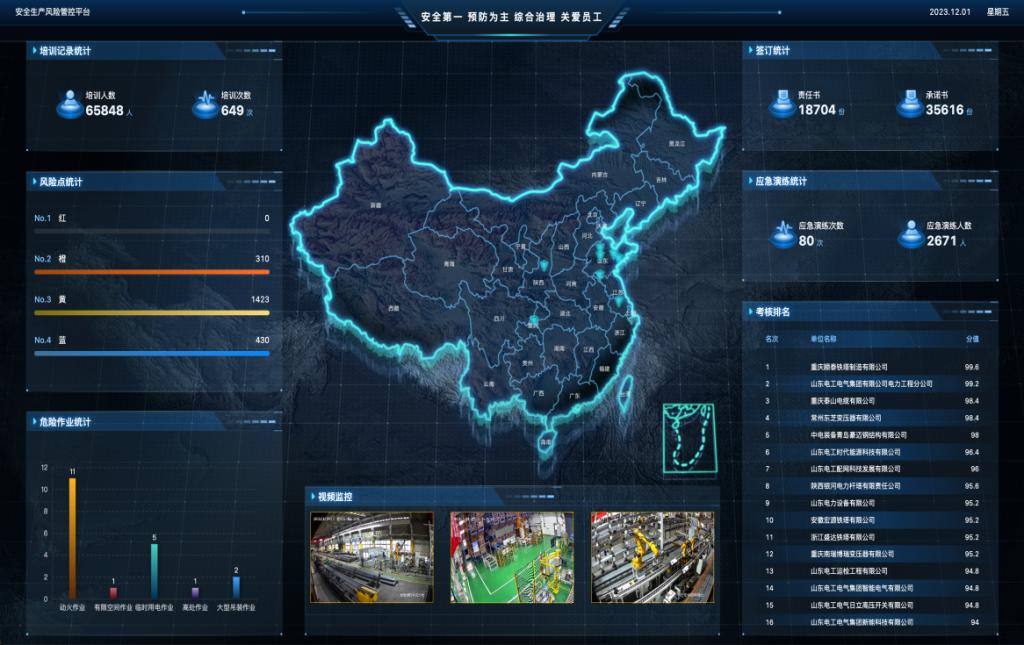The width and height of the screenshot is (1024, 645).
Task: Click the 应急演练人数 person icon
Action: (x=909, y=234)
